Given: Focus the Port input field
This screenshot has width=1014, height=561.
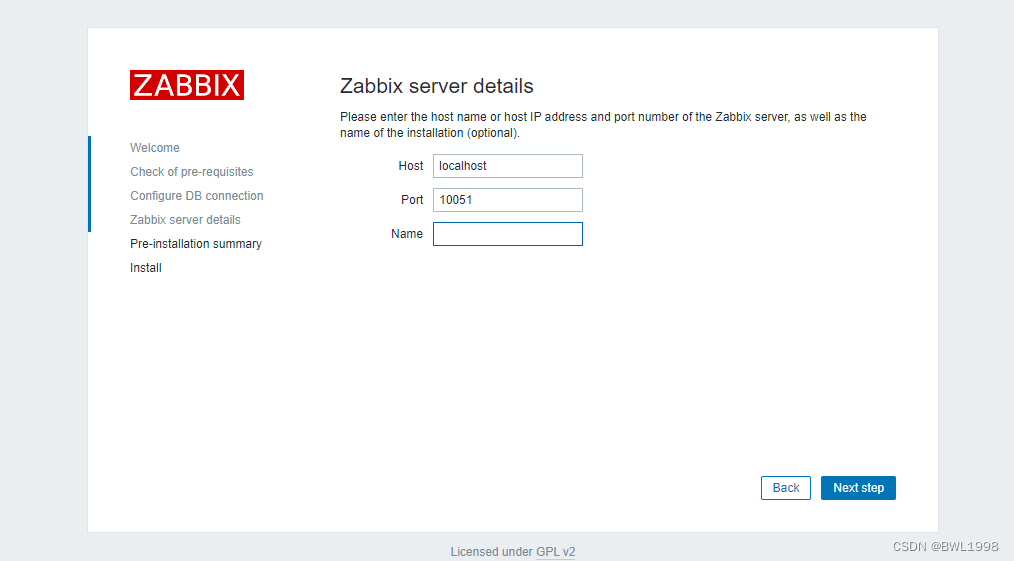Looking at the screenshot, I should (x=508, y=200).
